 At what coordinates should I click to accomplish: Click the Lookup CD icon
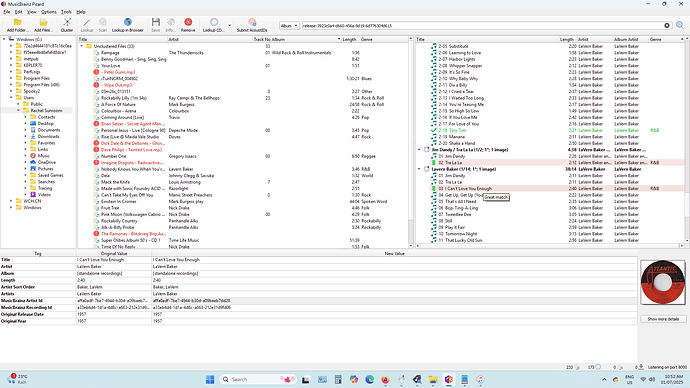(213, 25)
